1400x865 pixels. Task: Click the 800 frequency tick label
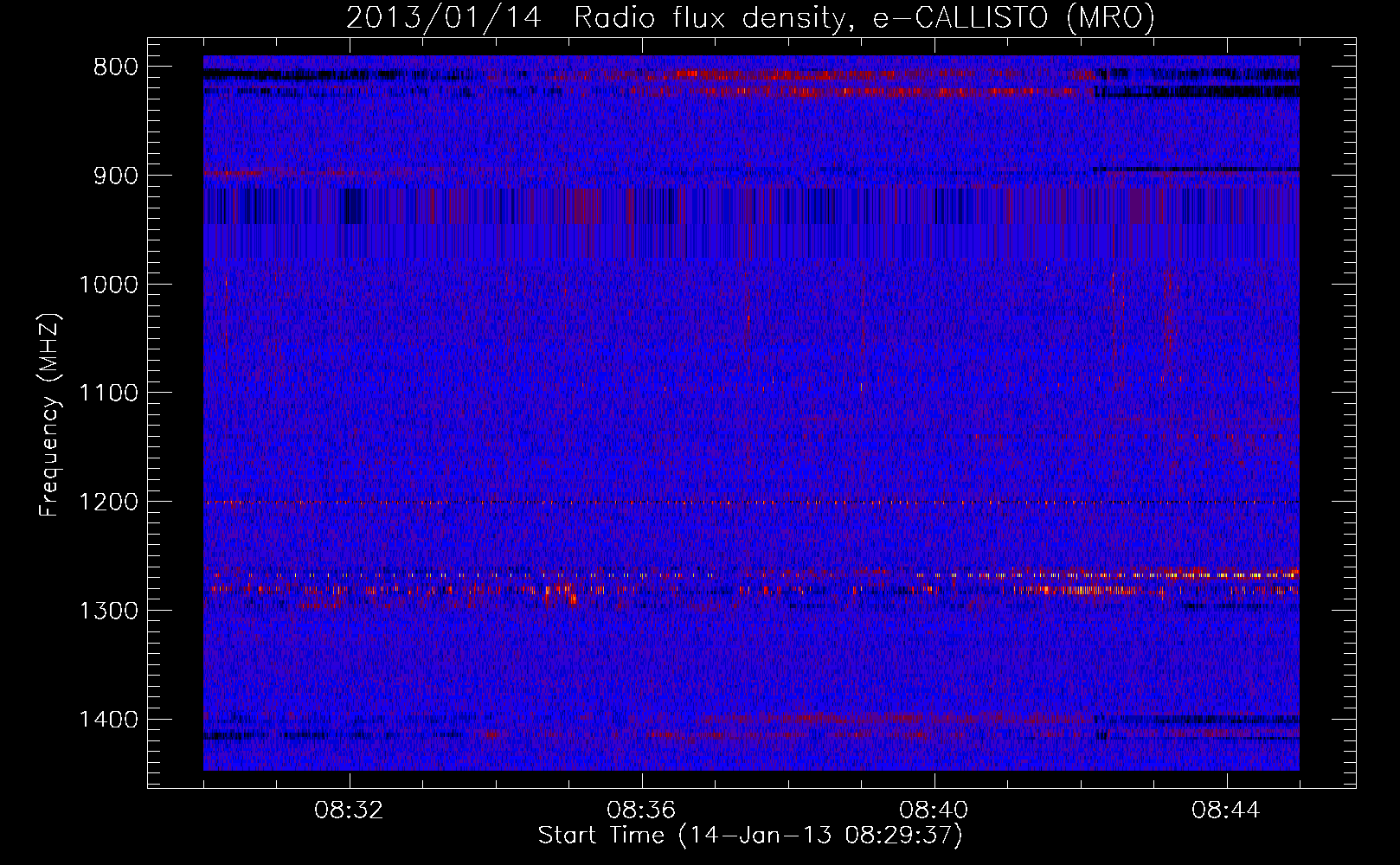pos(115,67)
